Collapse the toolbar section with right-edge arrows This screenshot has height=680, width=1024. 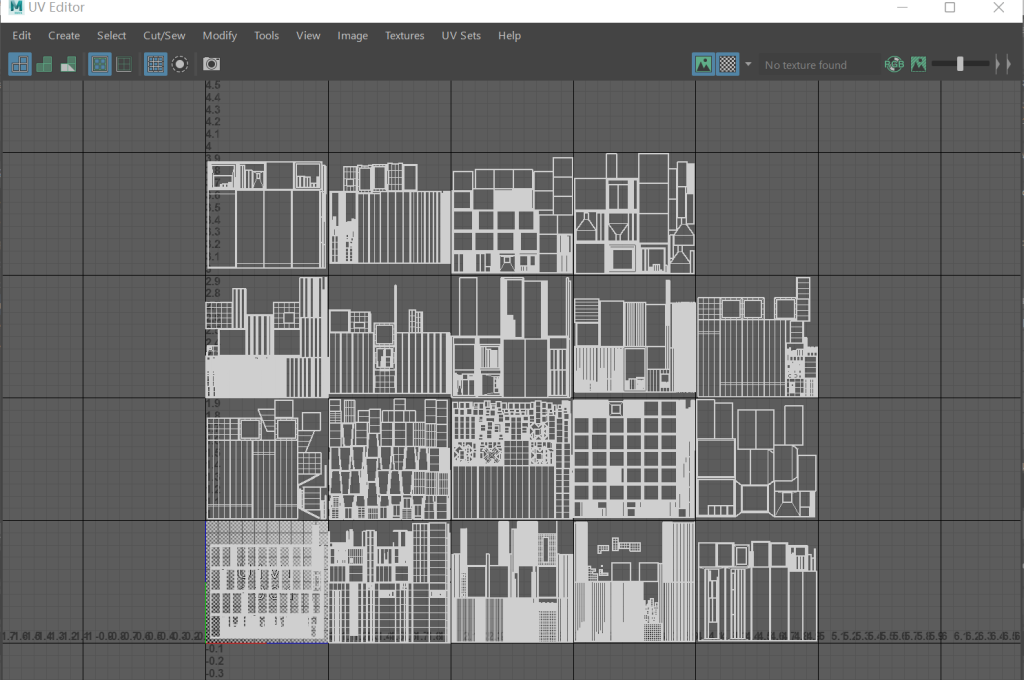[x=1003, y=64]
